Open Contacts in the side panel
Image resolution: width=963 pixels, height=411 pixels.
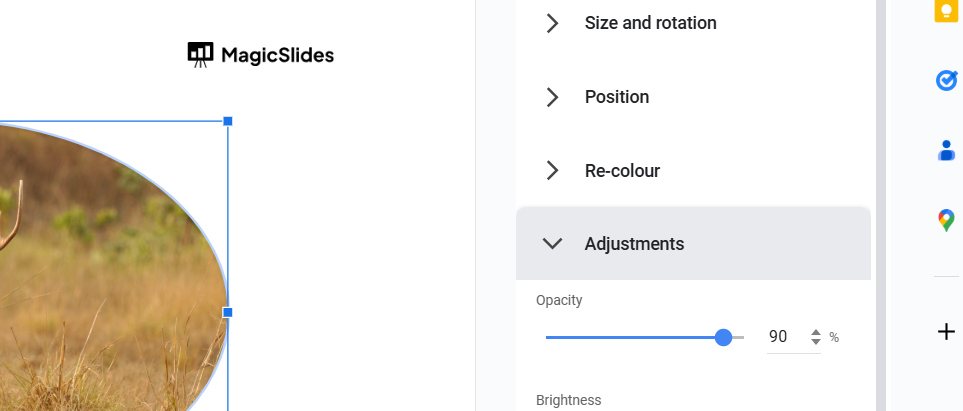pyautogui.click(x=946, y=150)
